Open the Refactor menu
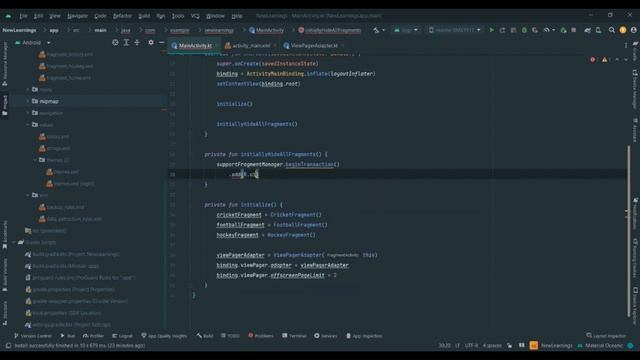The width and height of the screenshot is (640, 360). click(122, 16)
